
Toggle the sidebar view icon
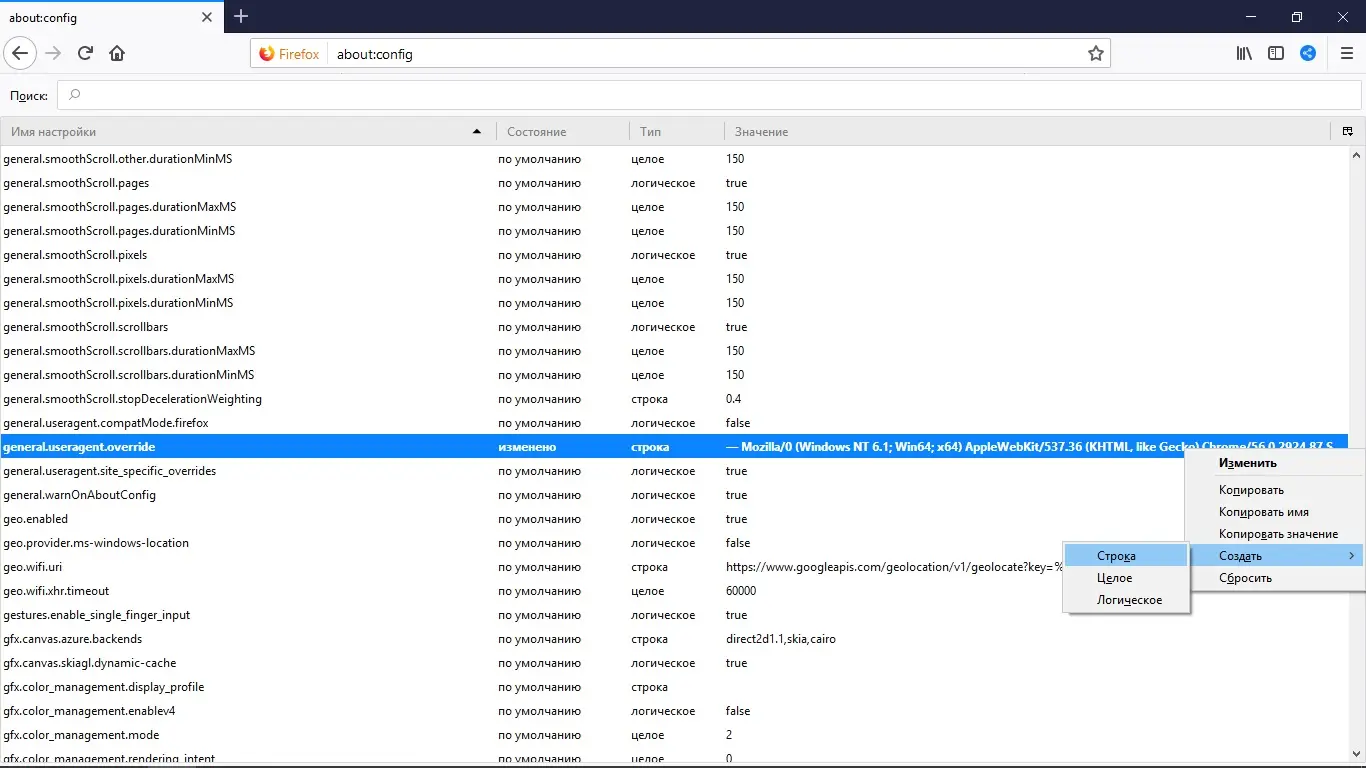(x=1276, y=53)
